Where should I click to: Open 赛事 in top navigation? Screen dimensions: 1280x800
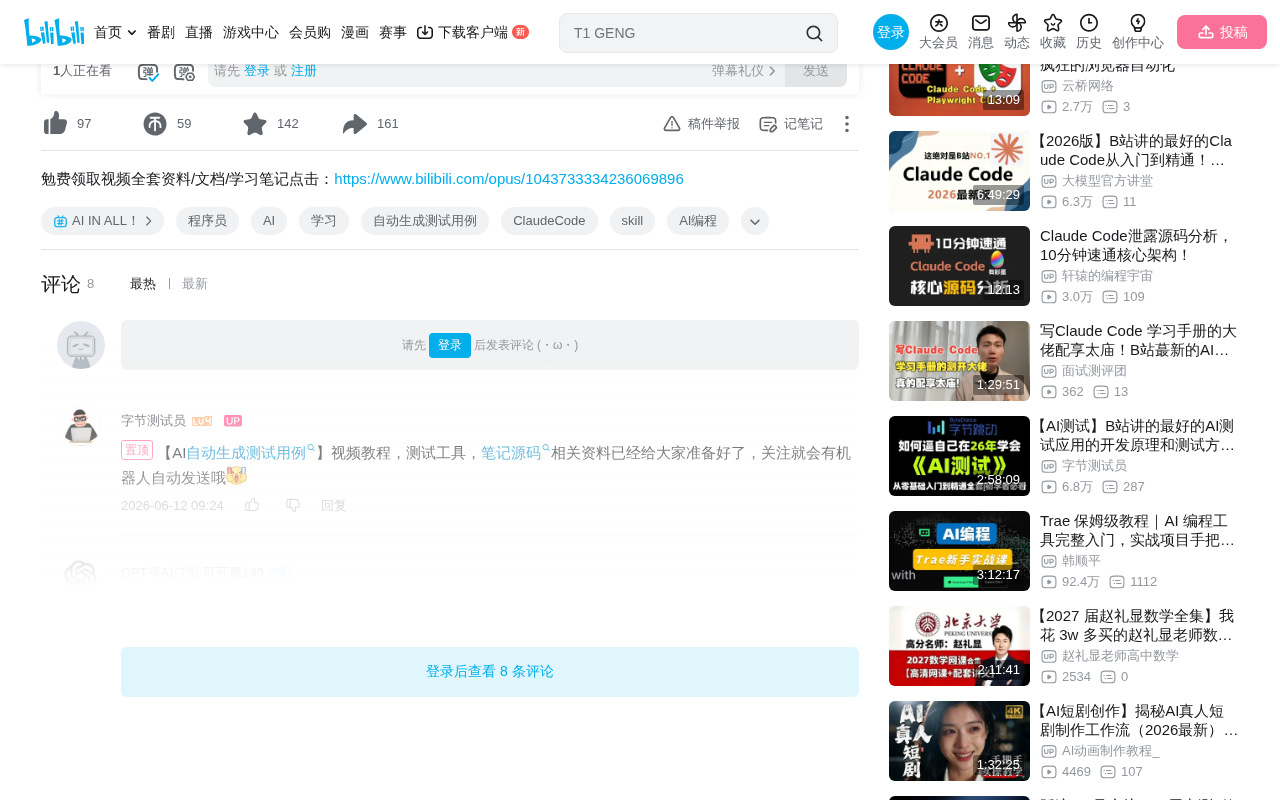[393, 32]
